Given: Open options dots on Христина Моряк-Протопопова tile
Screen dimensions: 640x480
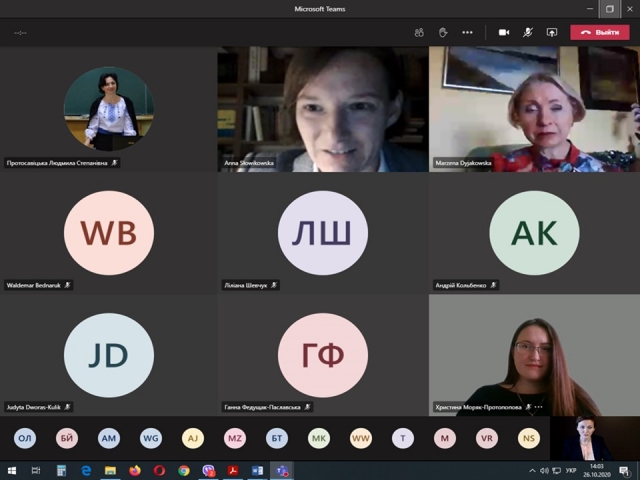Looking at the screenshot, I should point(539,407).
